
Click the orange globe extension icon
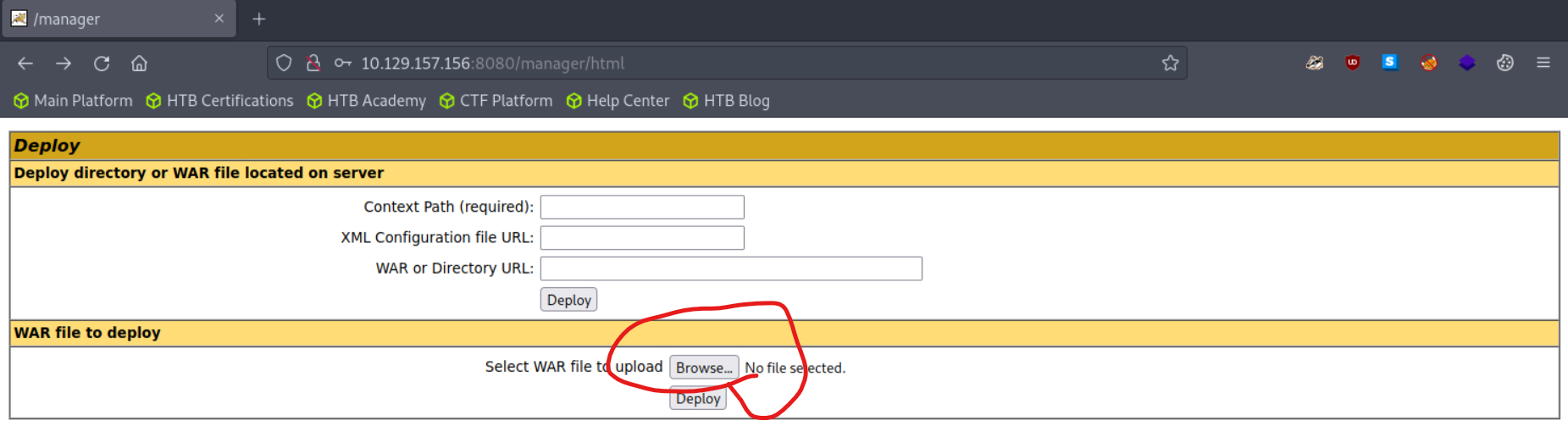coord(1429,63)
